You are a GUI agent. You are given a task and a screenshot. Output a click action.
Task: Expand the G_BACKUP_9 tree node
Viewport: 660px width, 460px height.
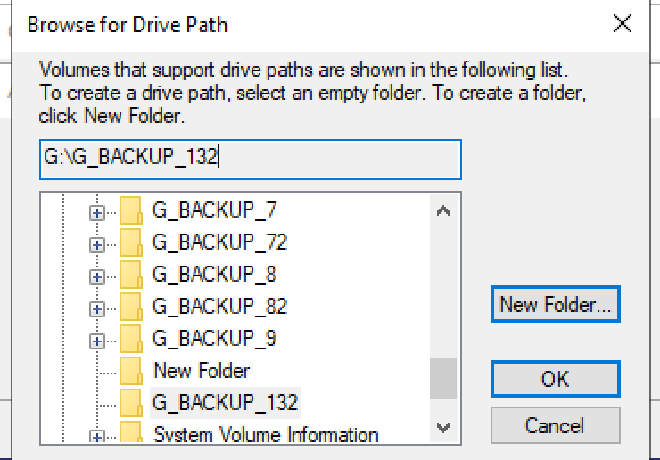[97, 340]
